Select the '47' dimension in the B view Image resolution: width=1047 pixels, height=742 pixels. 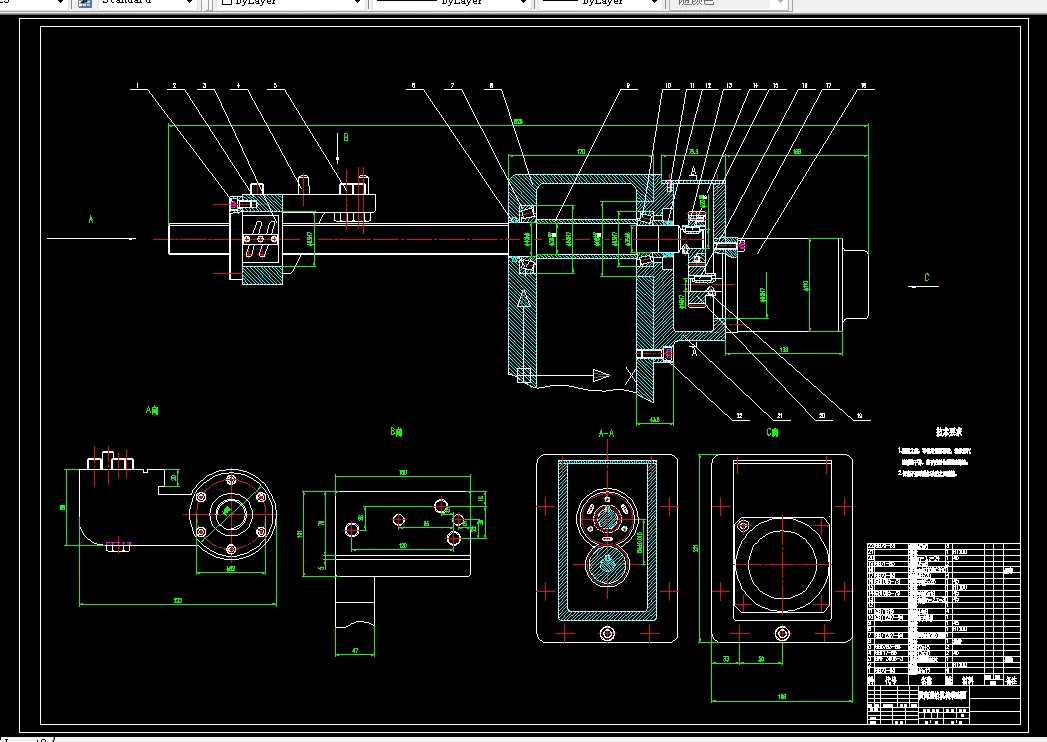pos(355,651)
